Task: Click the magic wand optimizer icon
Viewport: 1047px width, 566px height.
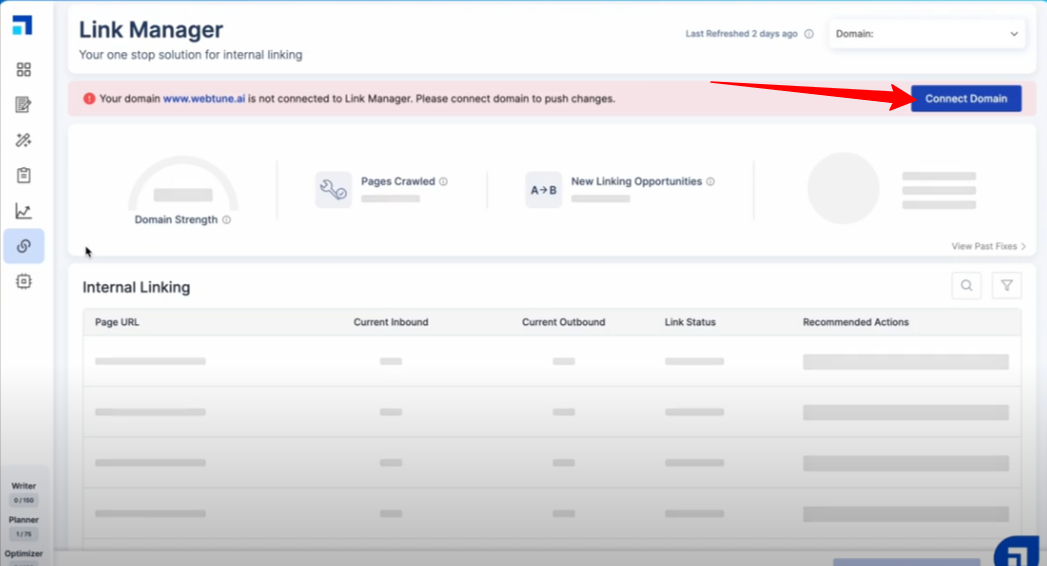Action: pyautogui.click(x=24, y=140)
